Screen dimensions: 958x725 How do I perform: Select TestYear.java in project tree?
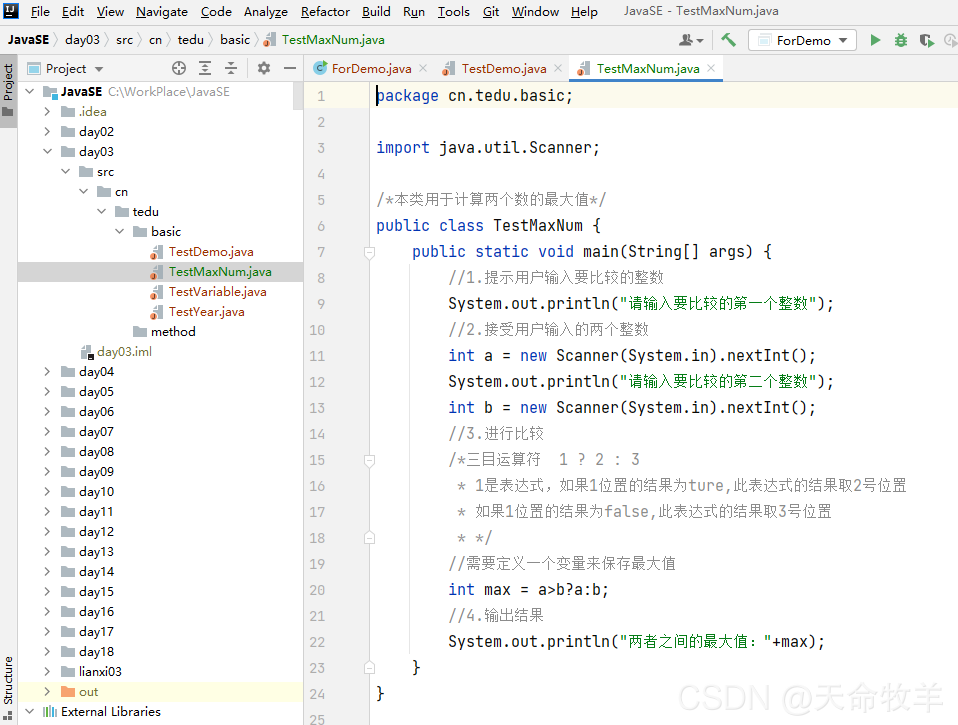pos(207,312)
